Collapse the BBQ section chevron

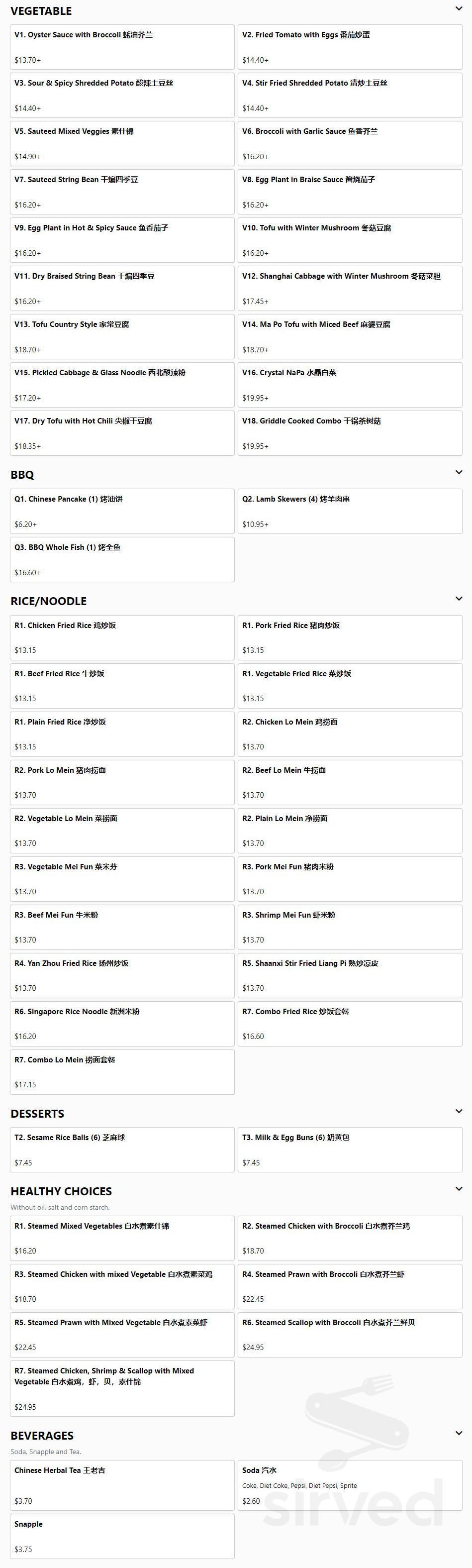tap(459, 472)
